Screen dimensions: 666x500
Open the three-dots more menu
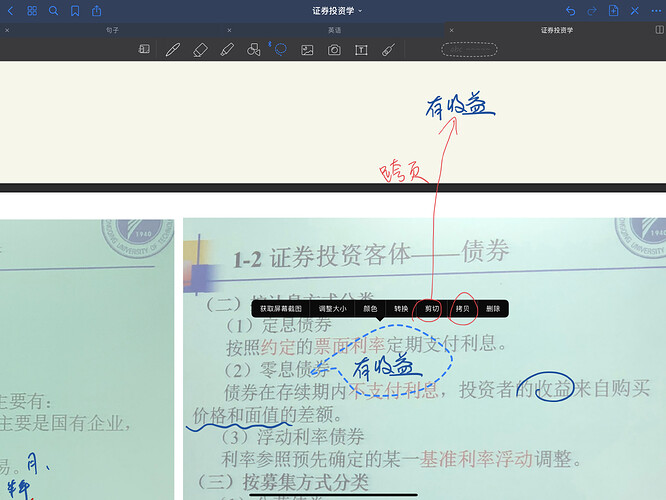(656, 11)
